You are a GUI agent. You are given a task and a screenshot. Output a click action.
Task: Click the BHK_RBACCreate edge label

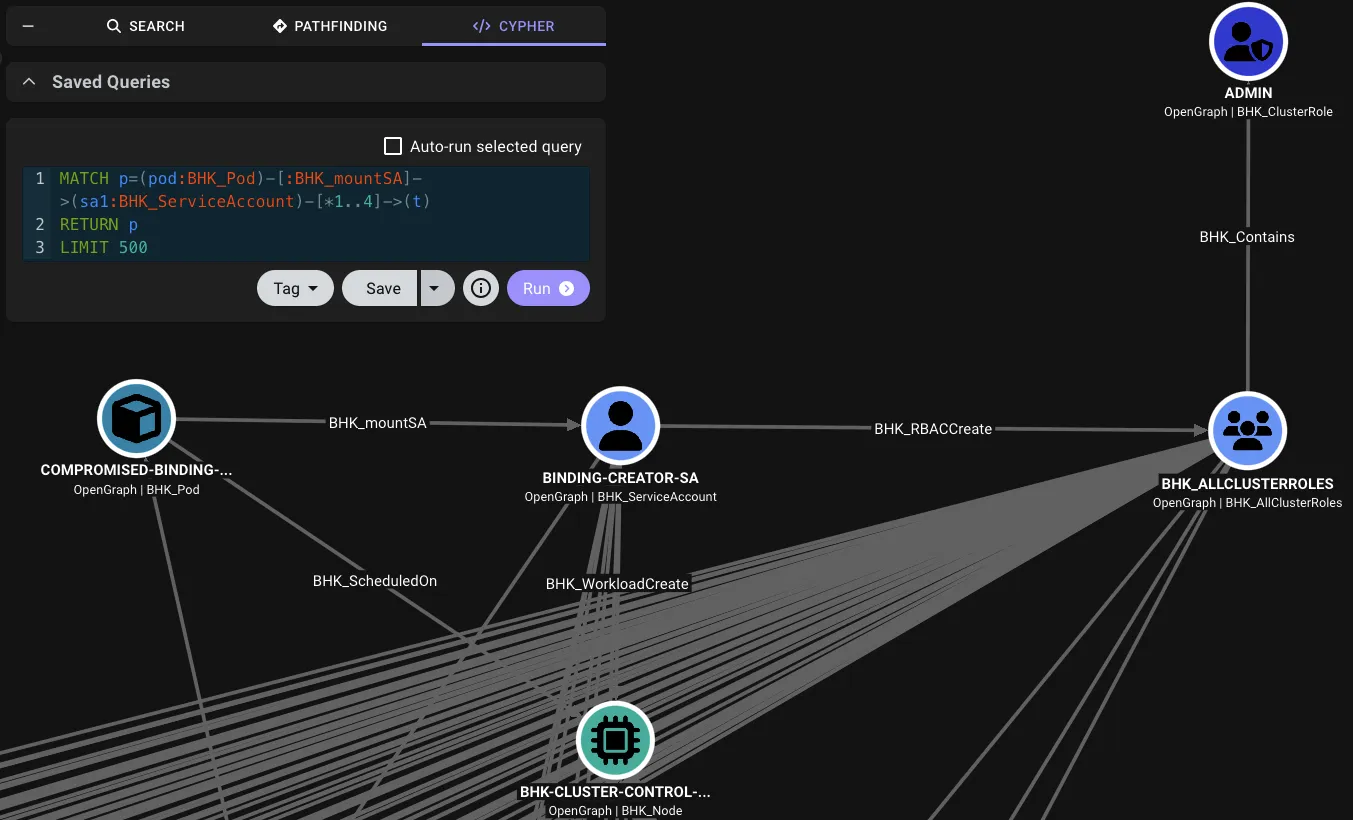pyautogui.click(x=933, y=428)
